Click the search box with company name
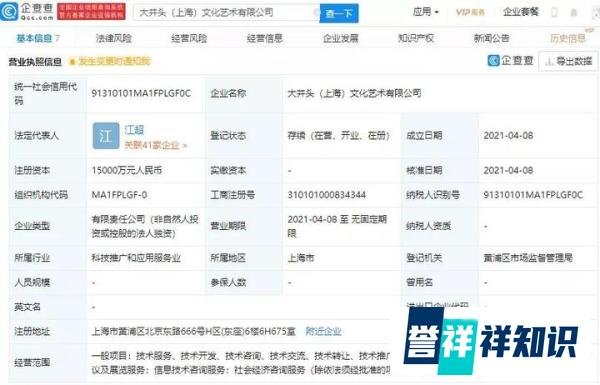 click(x=227, y=13)
